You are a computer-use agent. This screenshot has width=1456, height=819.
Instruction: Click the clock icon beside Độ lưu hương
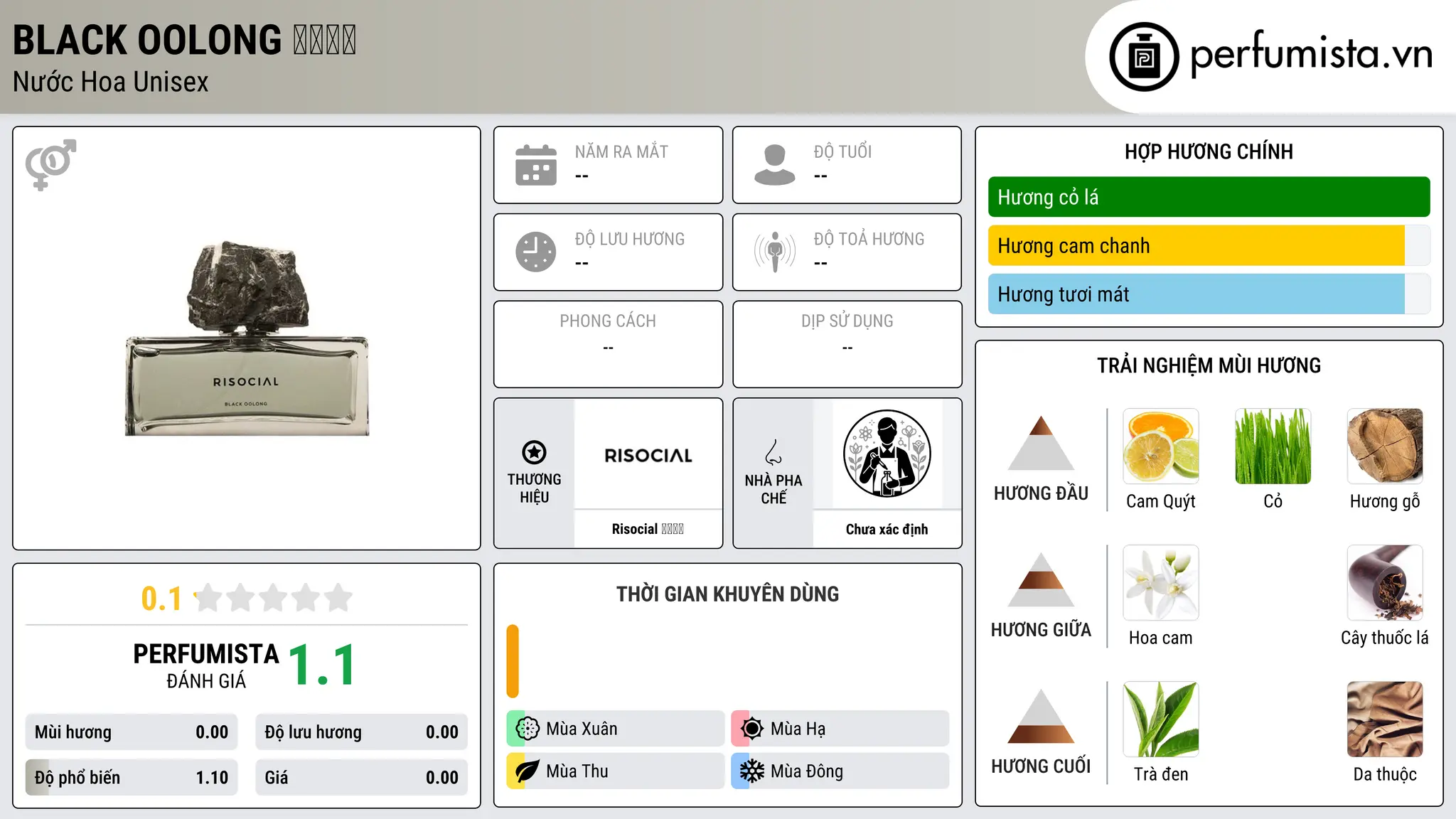536,252
